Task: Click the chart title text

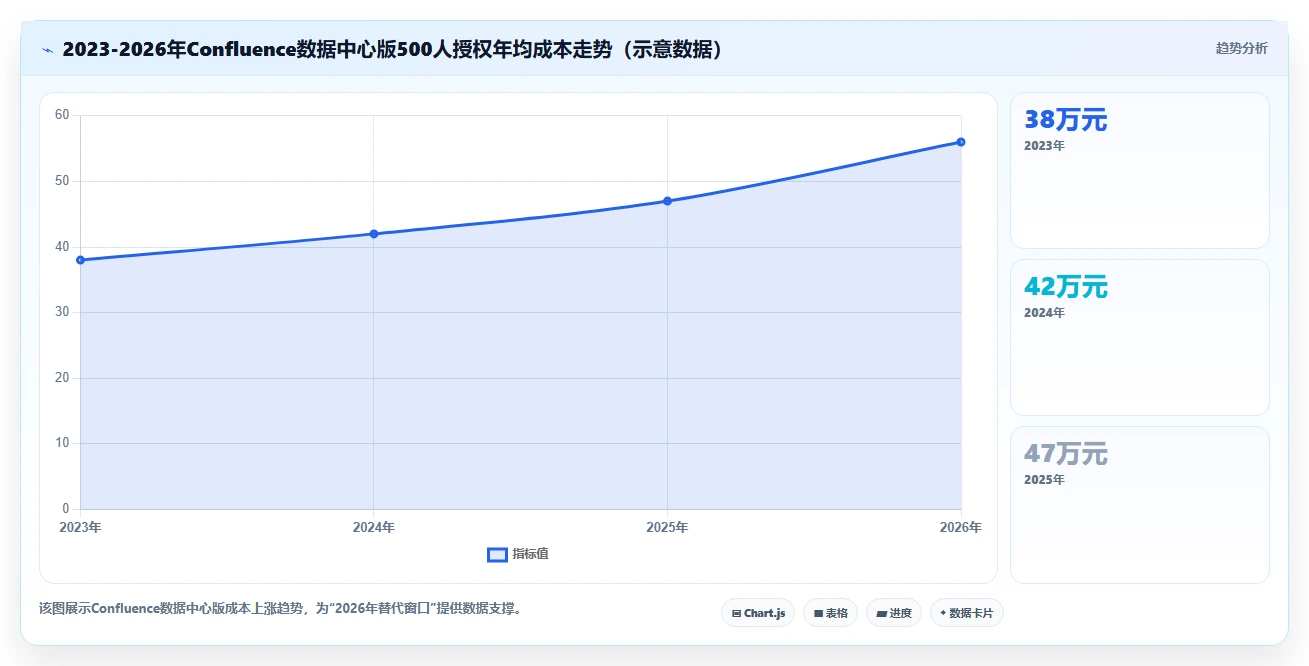Action: pyautogui.click(x=392, y=49)
